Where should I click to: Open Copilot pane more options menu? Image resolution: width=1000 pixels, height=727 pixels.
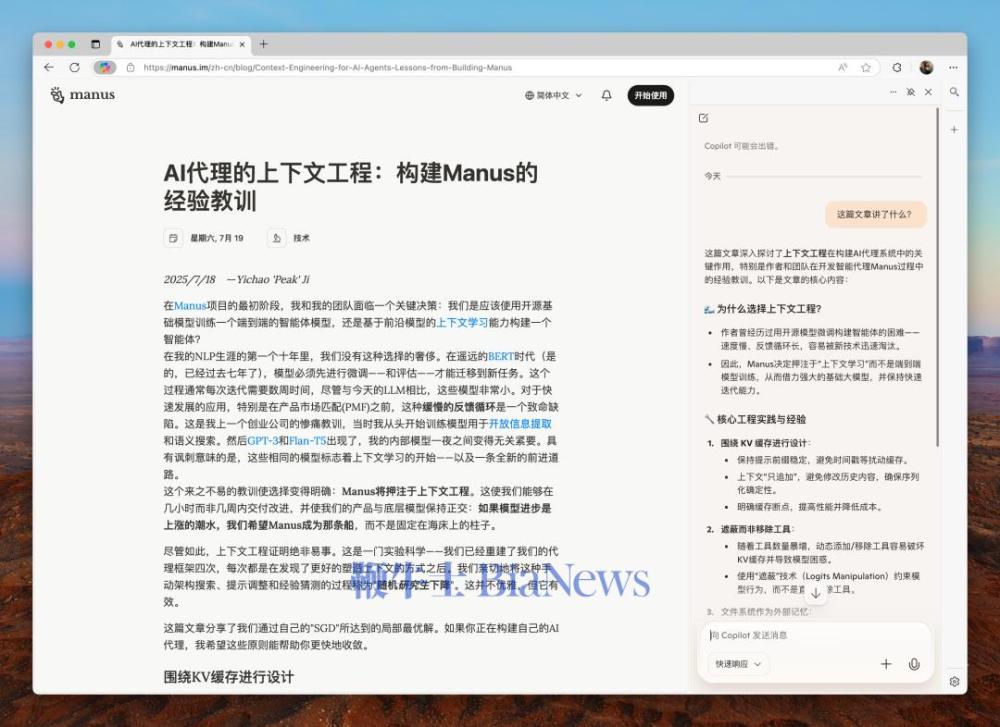tap(893, 92)
